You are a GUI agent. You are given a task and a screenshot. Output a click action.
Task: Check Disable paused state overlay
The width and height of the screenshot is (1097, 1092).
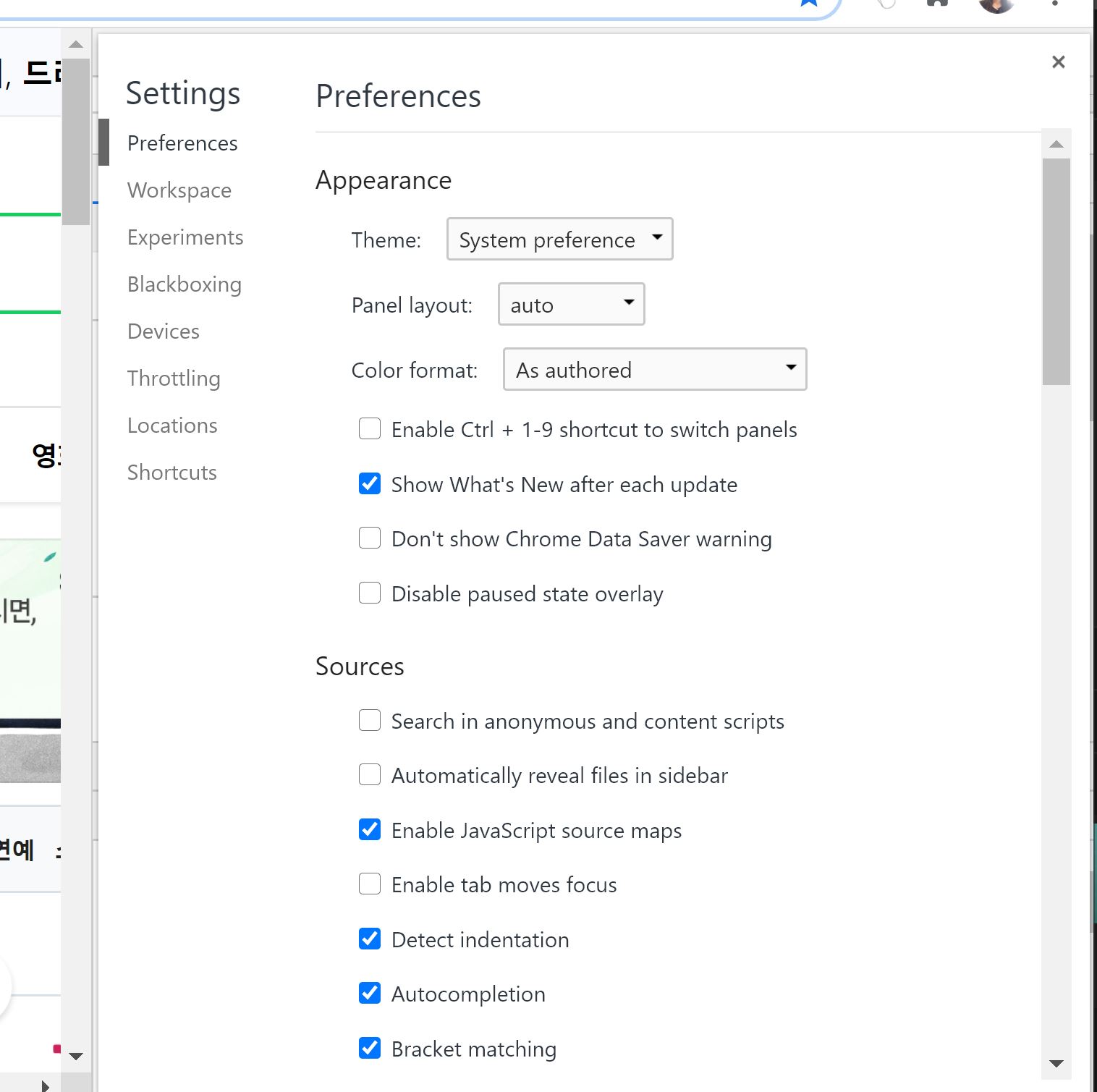(x=370, y=593)
